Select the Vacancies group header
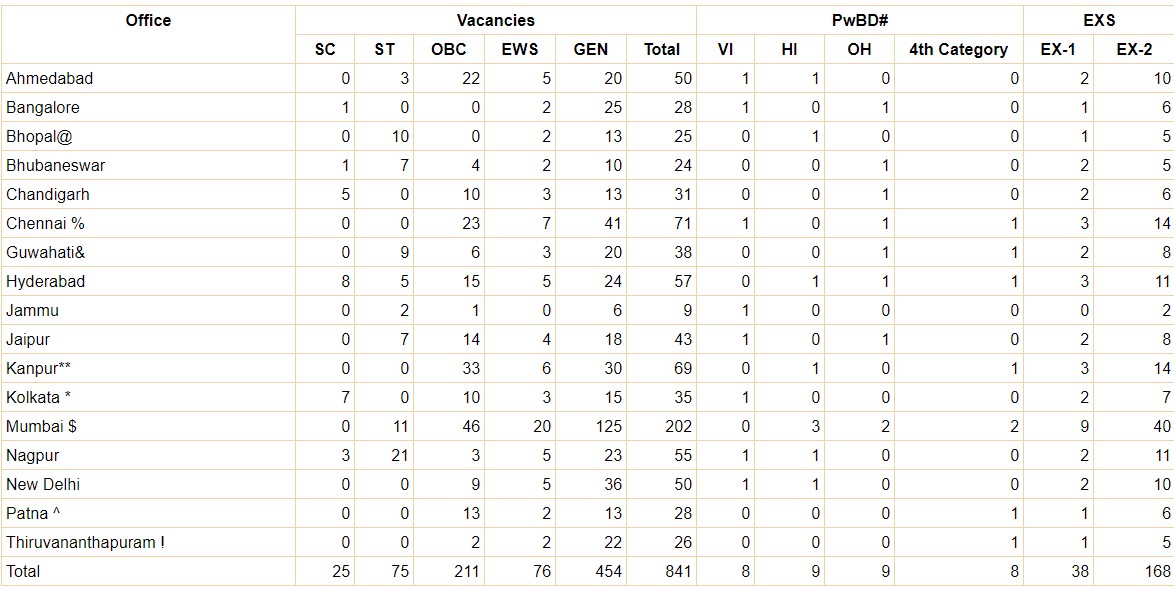The width and height of the screenshot is (1174, 590). (x=496, y=20)
